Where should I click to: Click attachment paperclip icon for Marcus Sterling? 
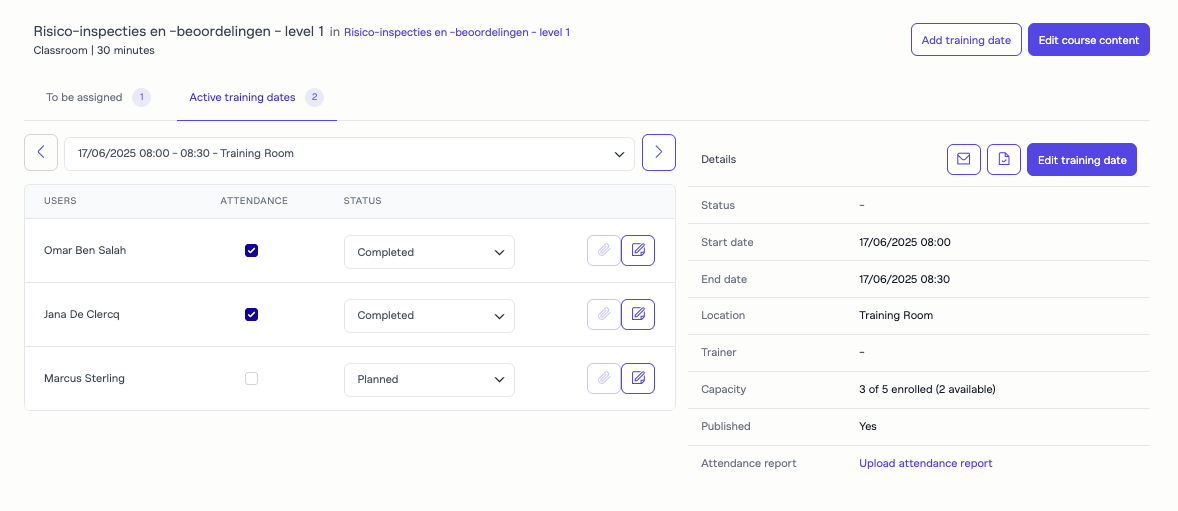603,379
